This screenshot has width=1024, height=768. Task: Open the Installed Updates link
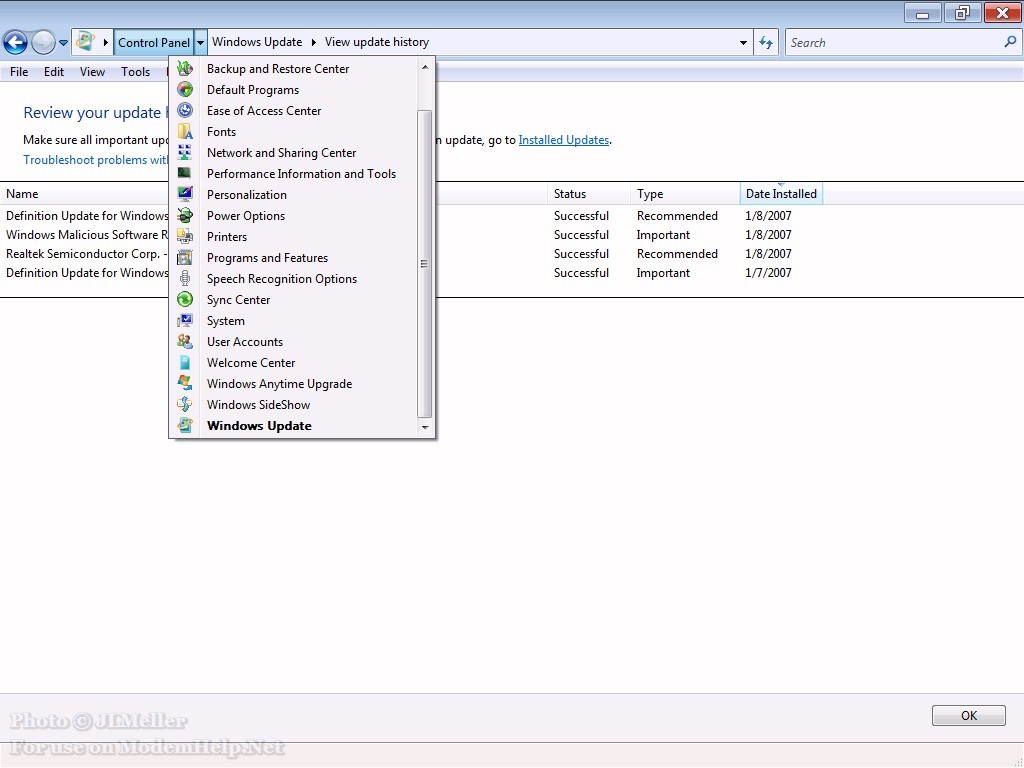563,140
